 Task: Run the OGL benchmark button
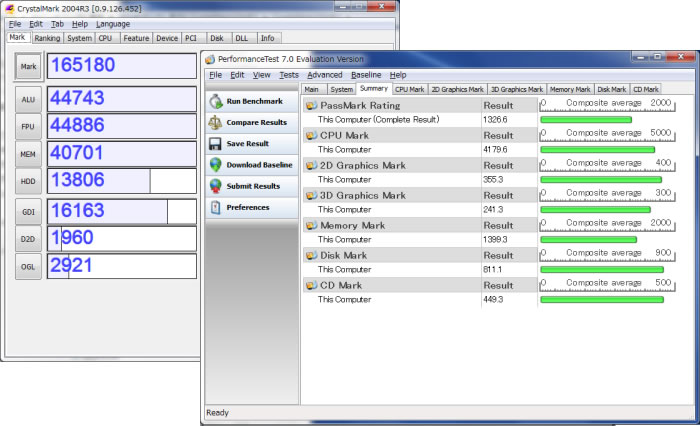click(28, 267)
